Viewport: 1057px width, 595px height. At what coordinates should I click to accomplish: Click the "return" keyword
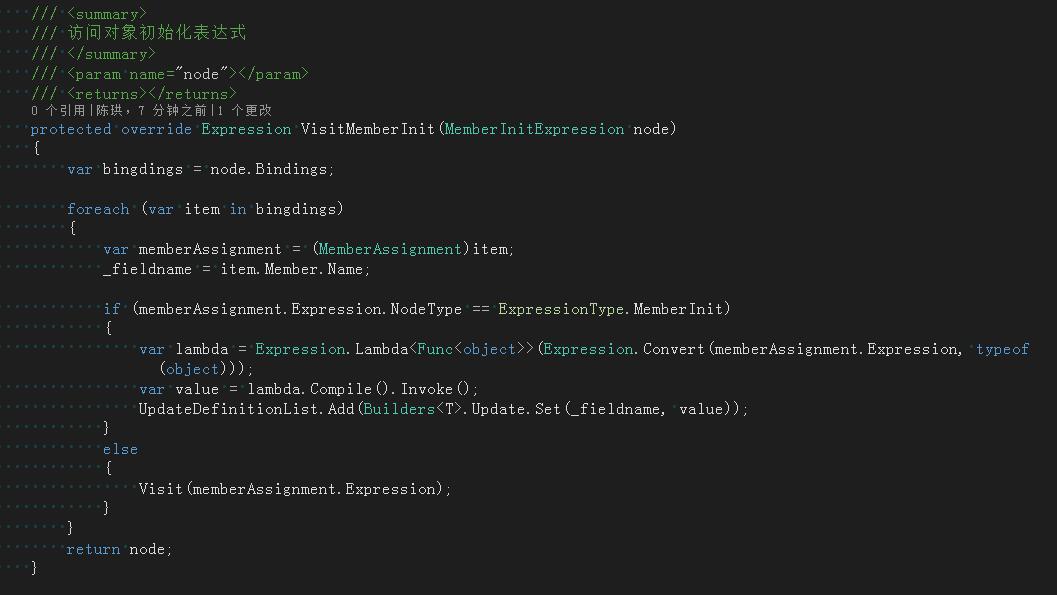tap(93, 549)
